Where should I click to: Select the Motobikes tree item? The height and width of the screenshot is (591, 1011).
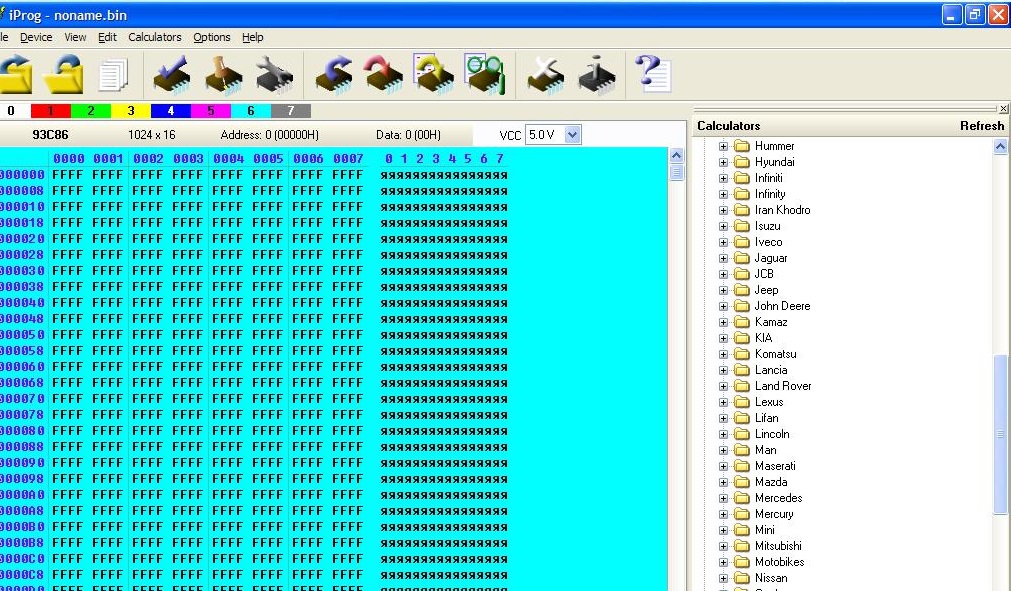(x=780, y=562)
